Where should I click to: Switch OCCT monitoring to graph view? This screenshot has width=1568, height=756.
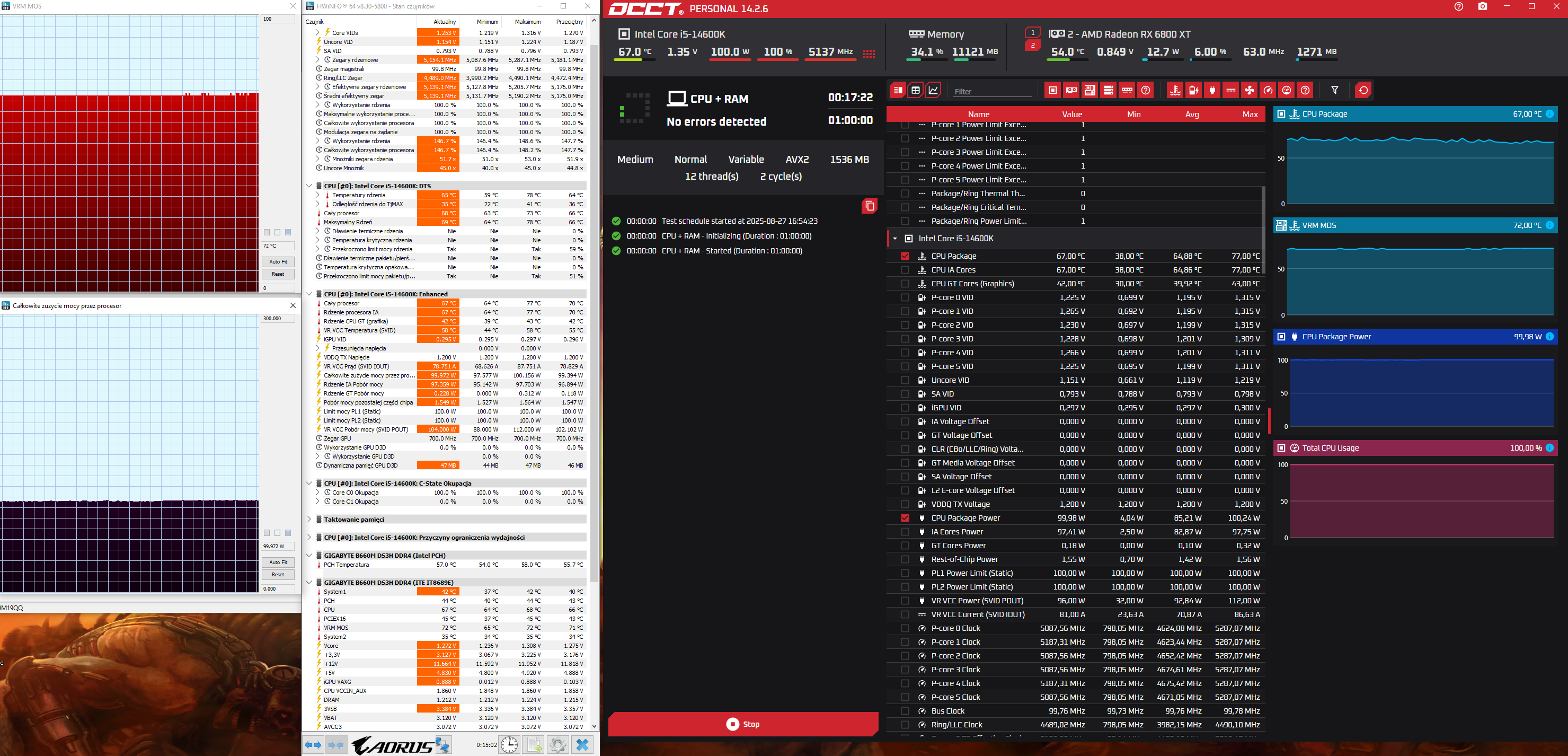point(933,91)
